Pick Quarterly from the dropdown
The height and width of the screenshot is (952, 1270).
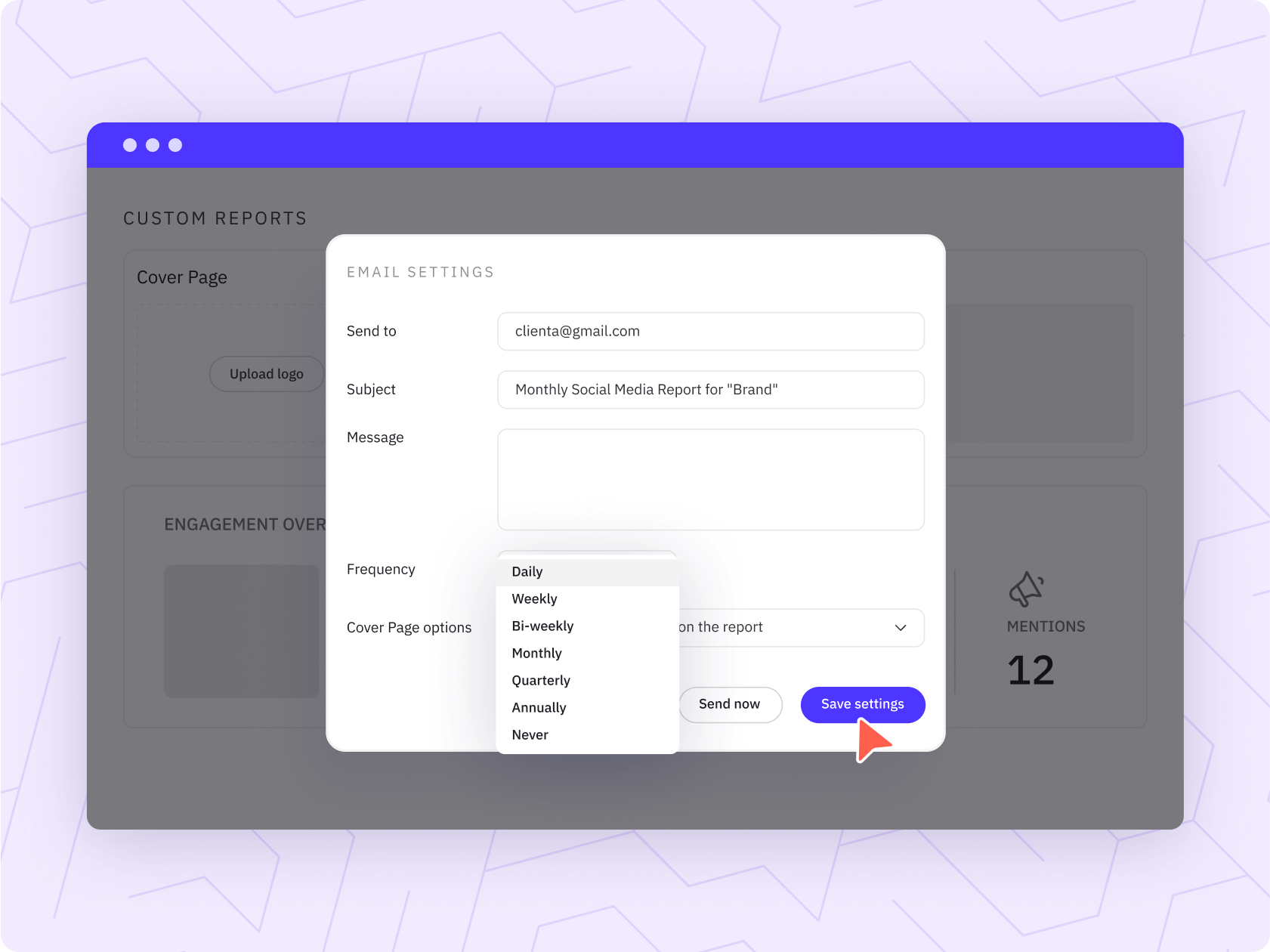point(588,681)
